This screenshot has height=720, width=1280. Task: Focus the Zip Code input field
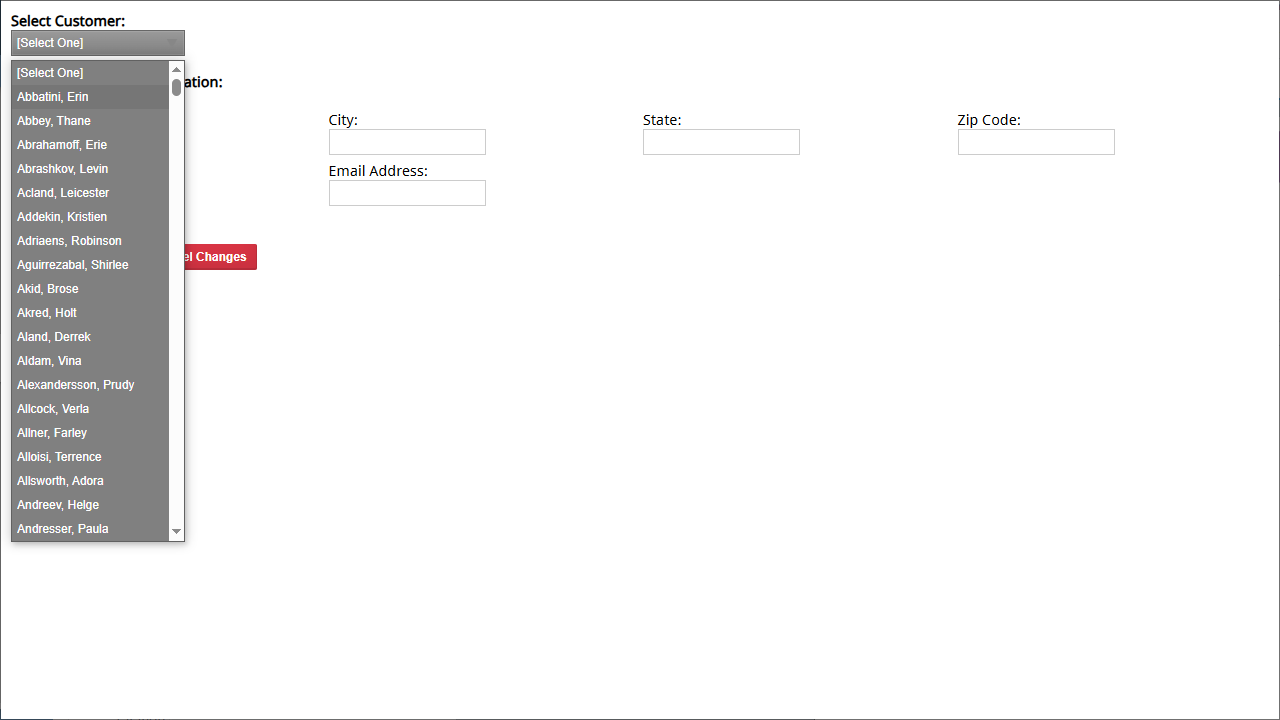pos(1036,142)
